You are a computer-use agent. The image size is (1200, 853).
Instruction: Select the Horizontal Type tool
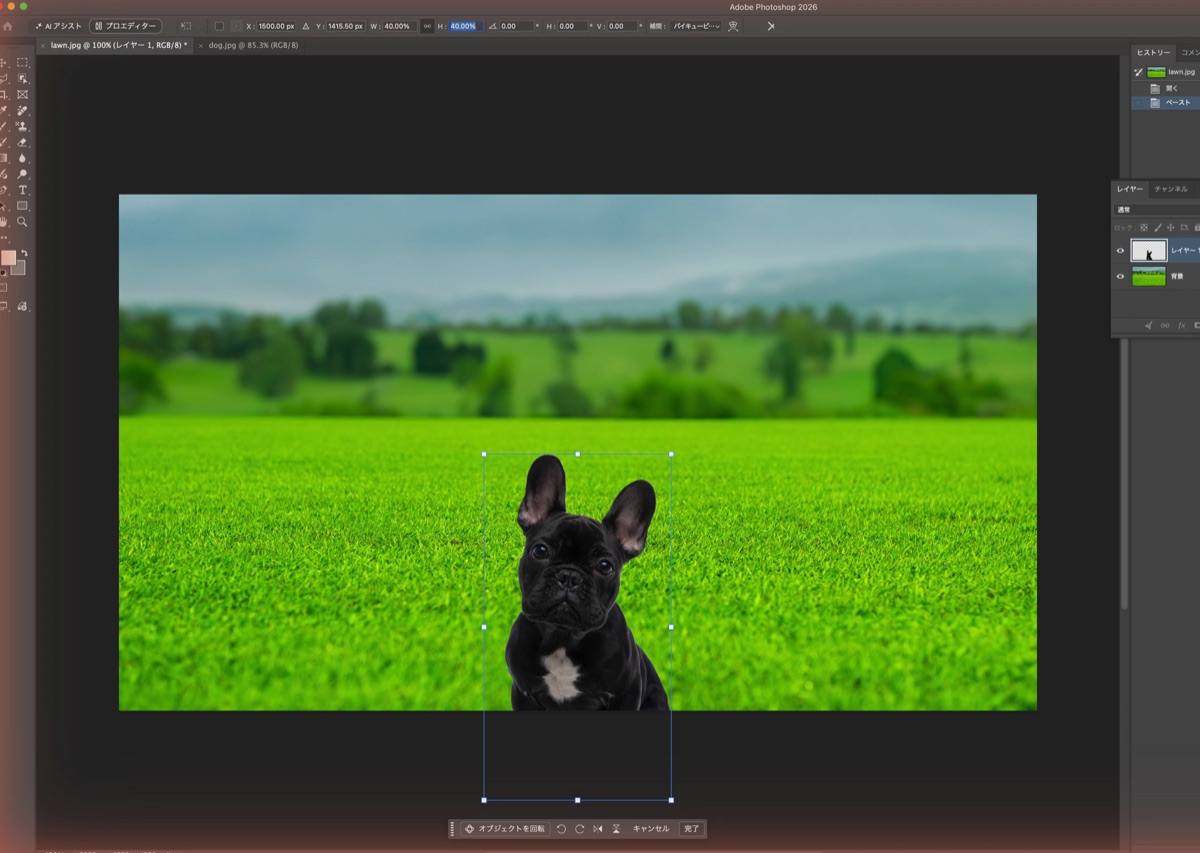22,190
